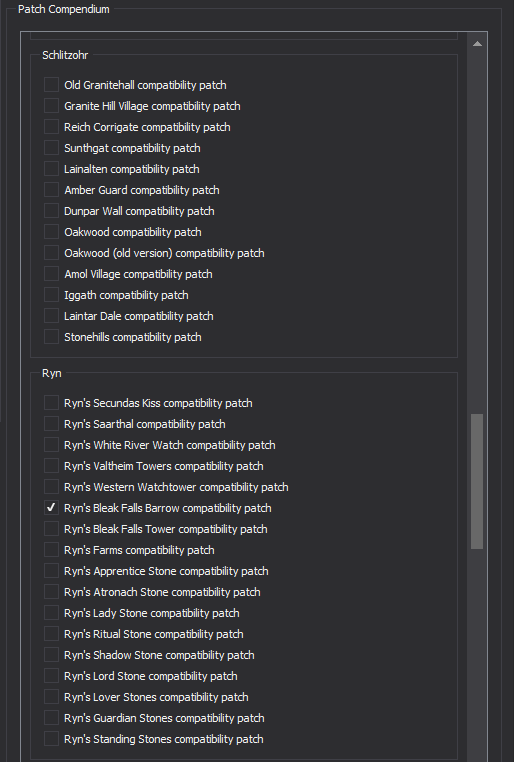Enable Old Granitehall compatibility patch checkbox
The image size is (514, 762).
tap(51, 85)
